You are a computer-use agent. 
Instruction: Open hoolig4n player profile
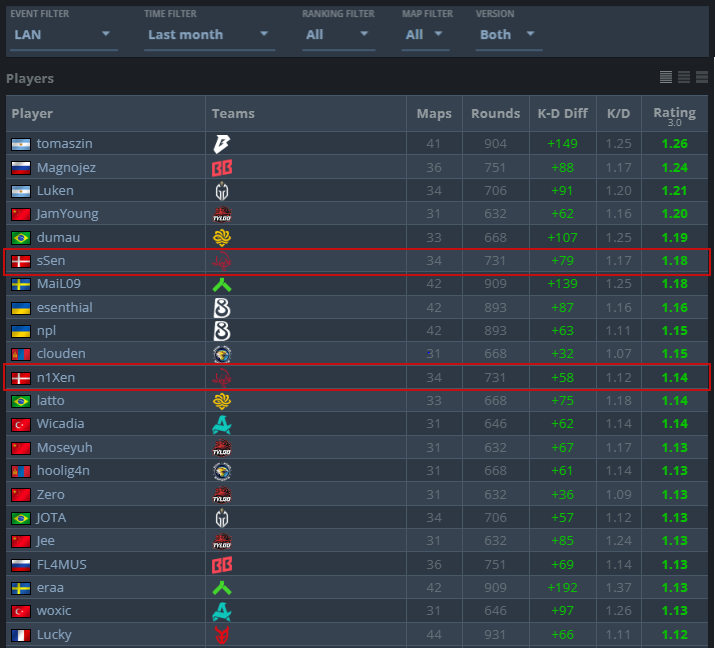coord(63,471)
